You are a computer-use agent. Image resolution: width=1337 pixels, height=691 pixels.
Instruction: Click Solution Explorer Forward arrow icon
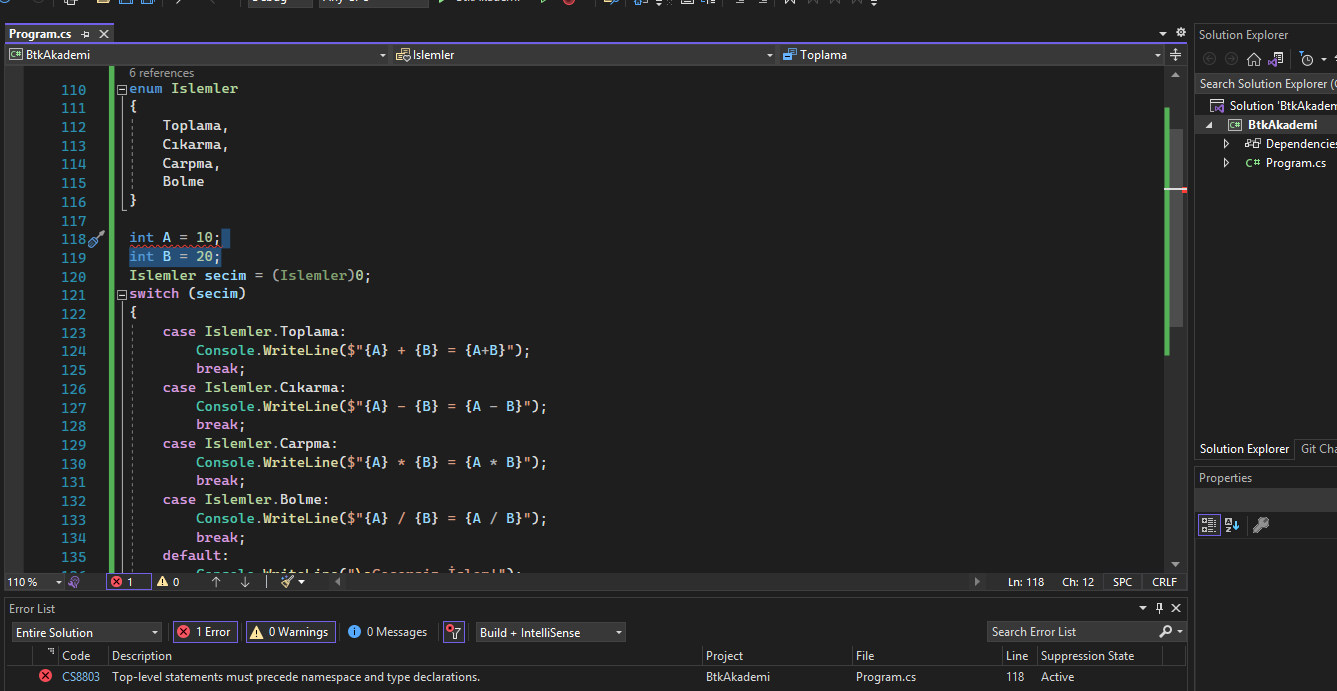(x=1231, y=59)
